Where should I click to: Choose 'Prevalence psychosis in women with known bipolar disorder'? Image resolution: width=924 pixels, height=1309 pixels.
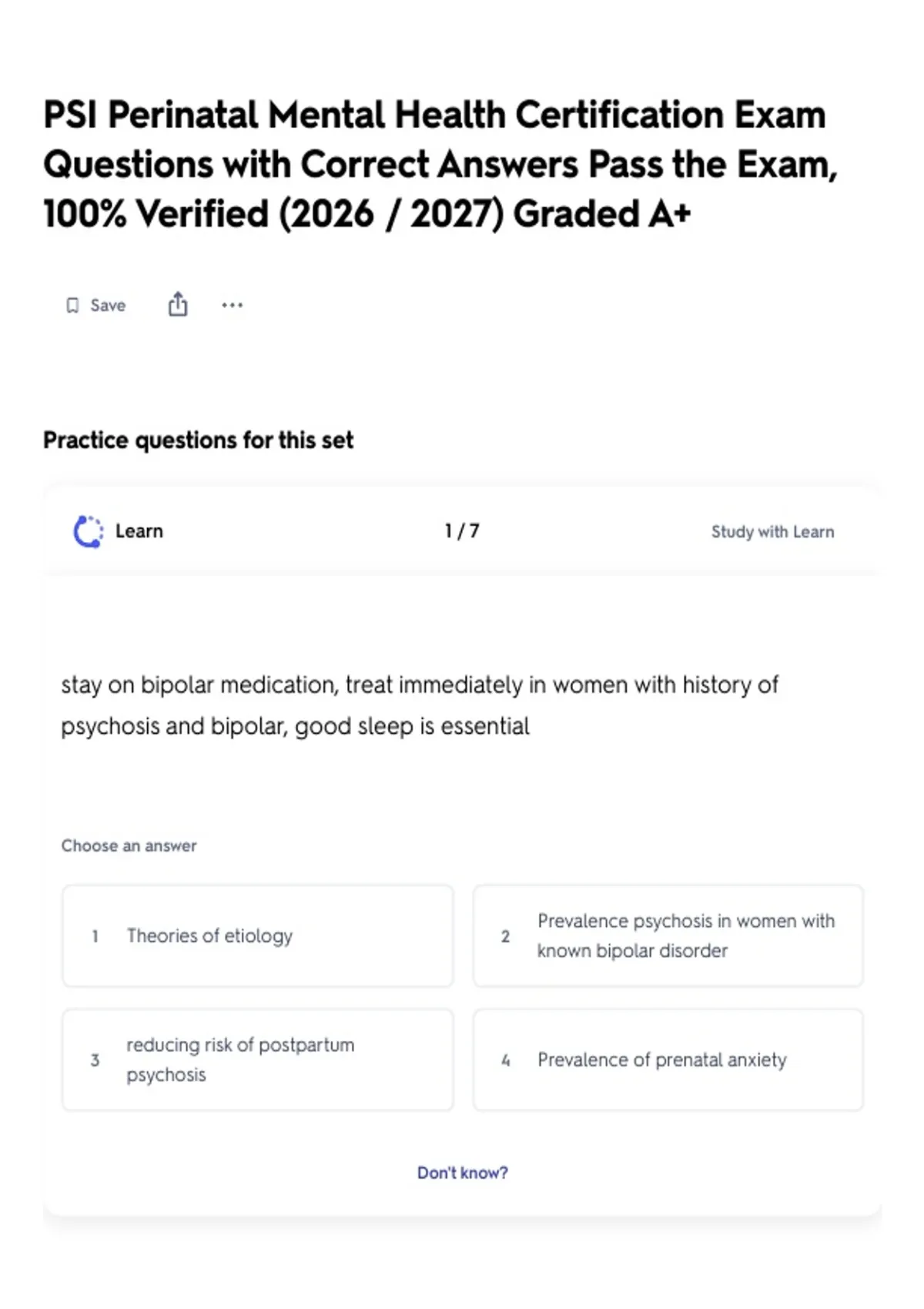(x=668, y=936)
